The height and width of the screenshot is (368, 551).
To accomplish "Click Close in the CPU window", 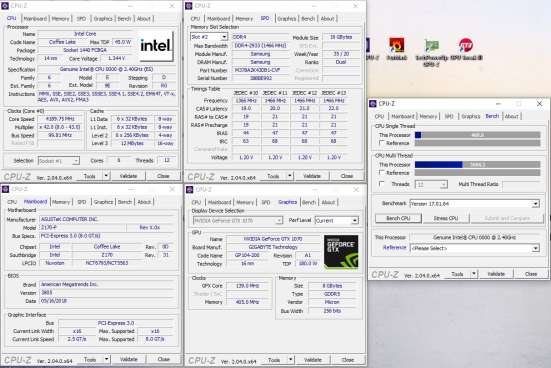I will tap(163, 176).
